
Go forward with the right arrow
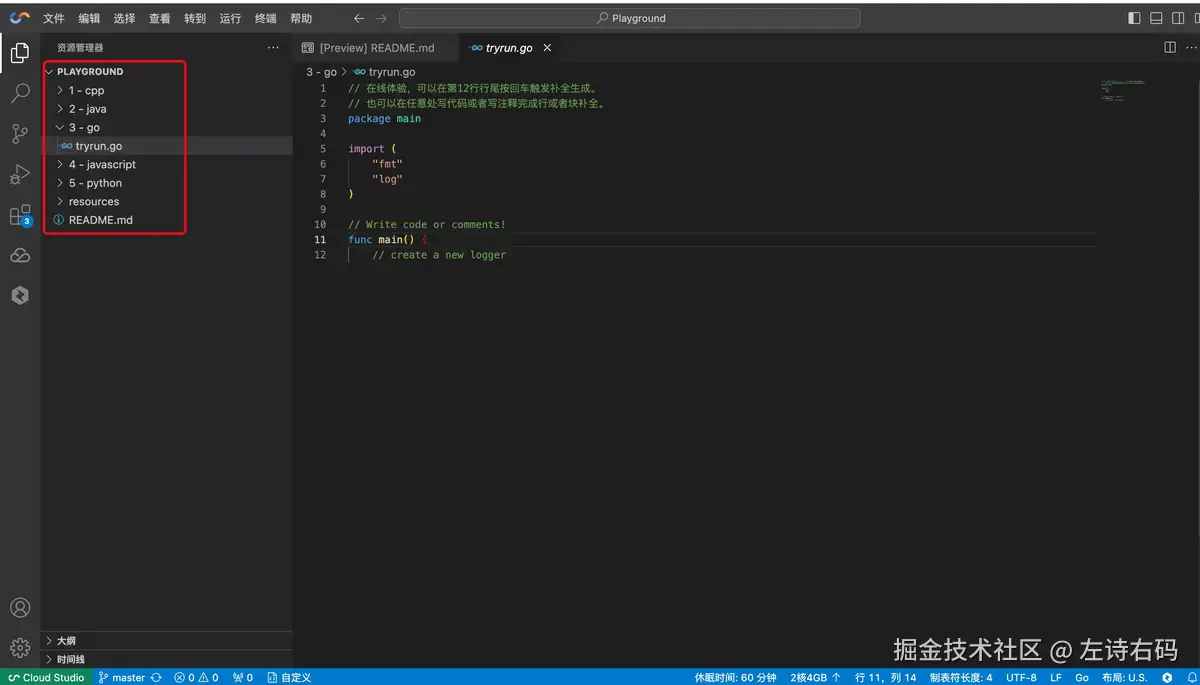pos(381,18)
